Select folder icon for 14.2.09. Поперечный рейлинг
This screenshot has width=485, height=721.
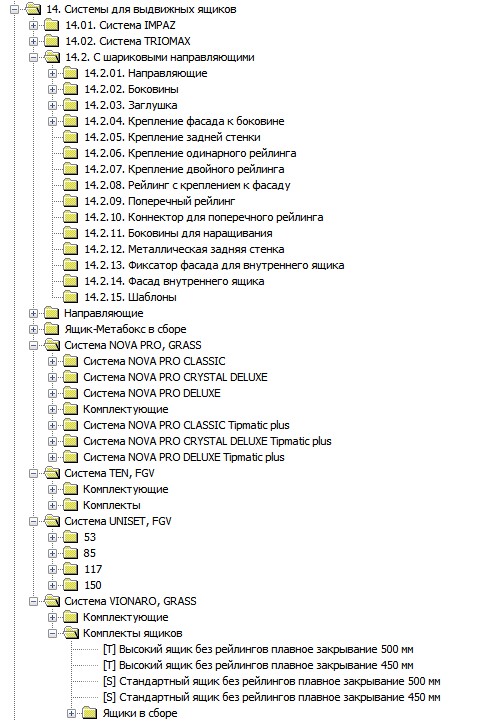click(70, 201)
